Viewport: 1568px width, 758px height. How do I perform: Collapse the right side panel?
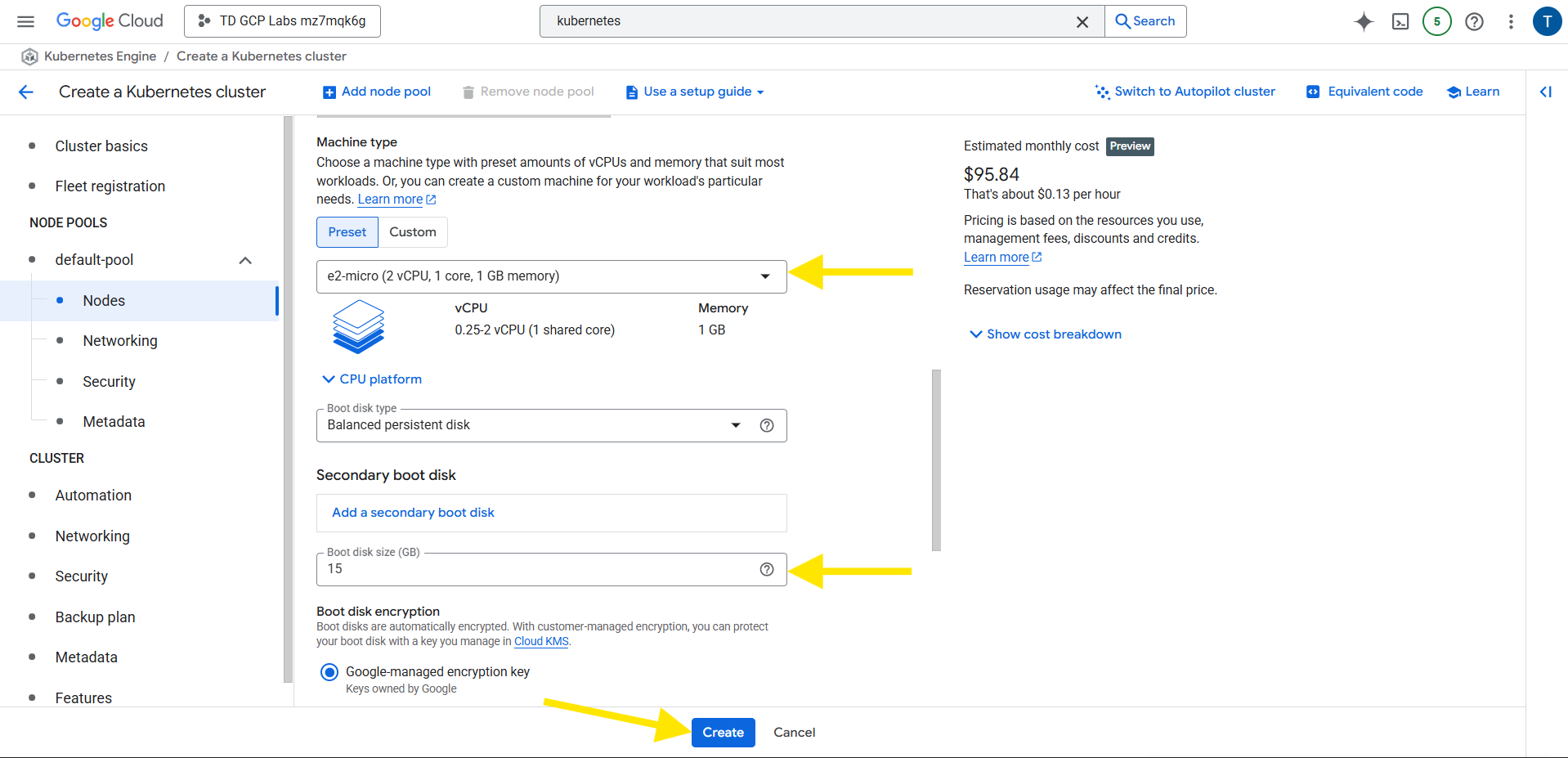tap(1545, 92)
